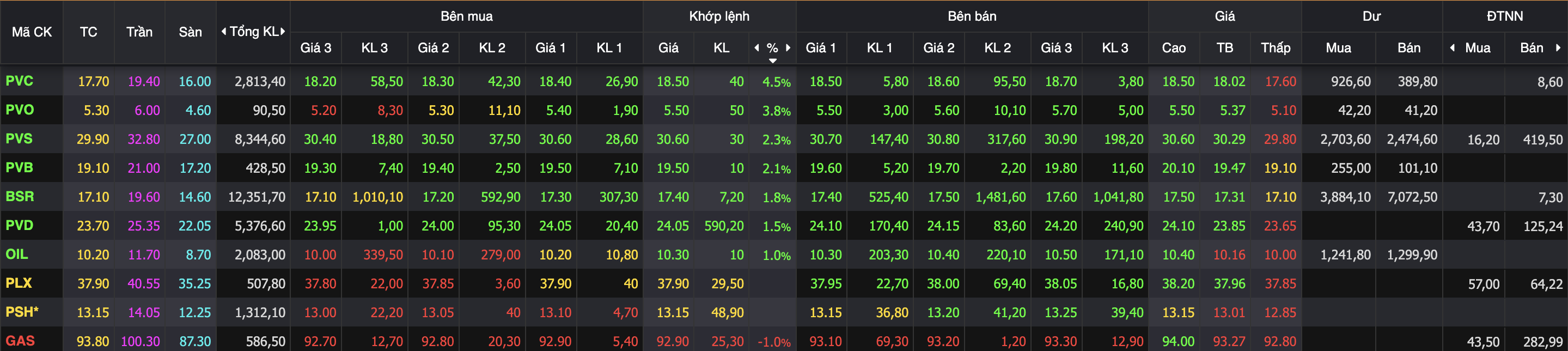Open the PVC stock symbol

(20, 81)
